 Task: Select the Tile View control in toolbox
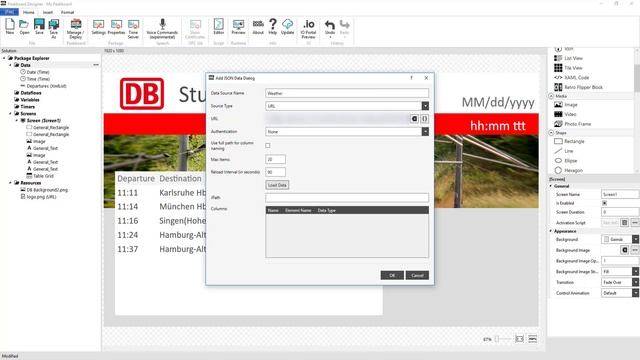click(x=569, y=68)
